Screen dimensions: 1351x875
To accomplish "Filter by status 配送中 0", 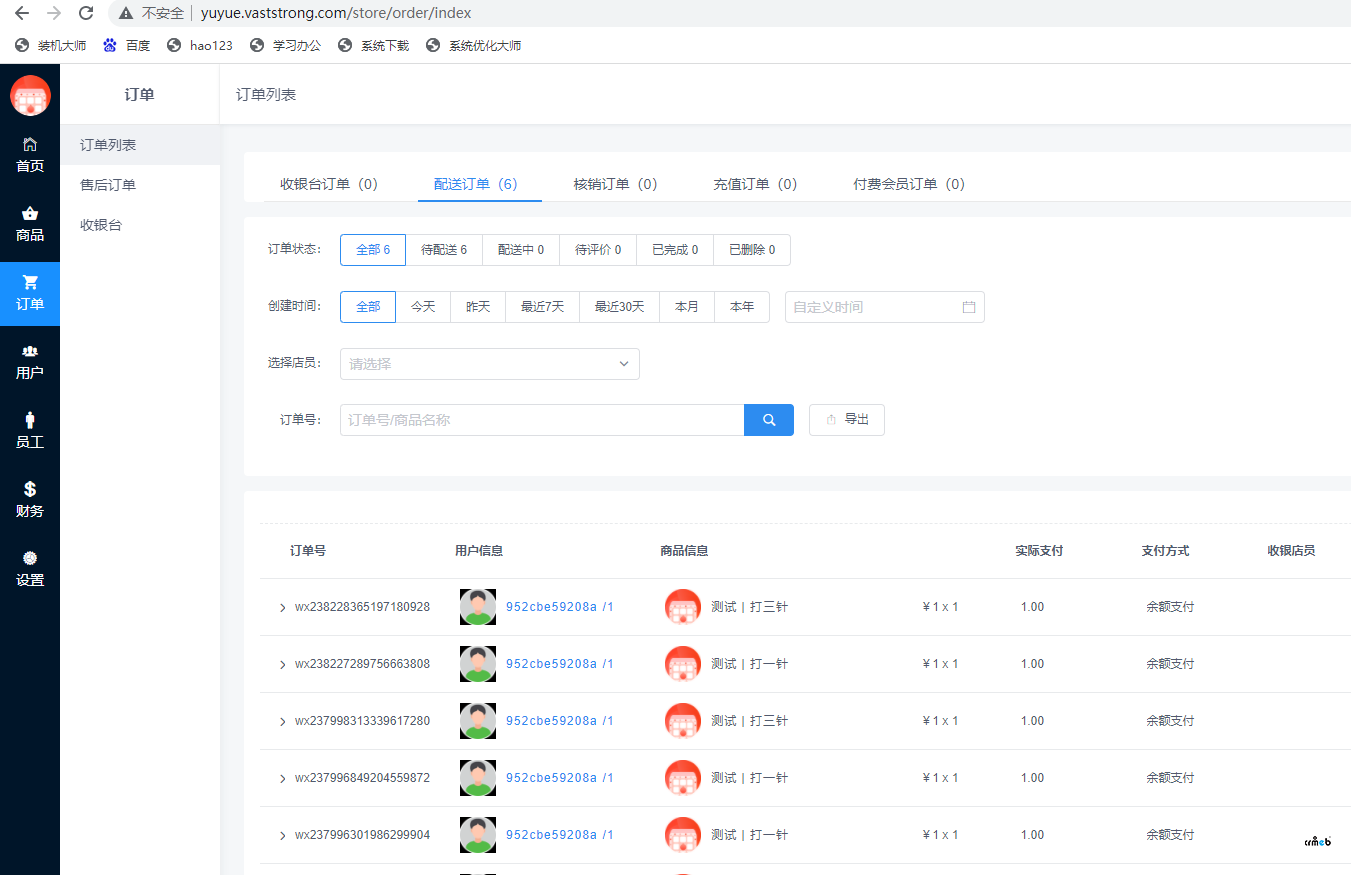I will [521, 250].
